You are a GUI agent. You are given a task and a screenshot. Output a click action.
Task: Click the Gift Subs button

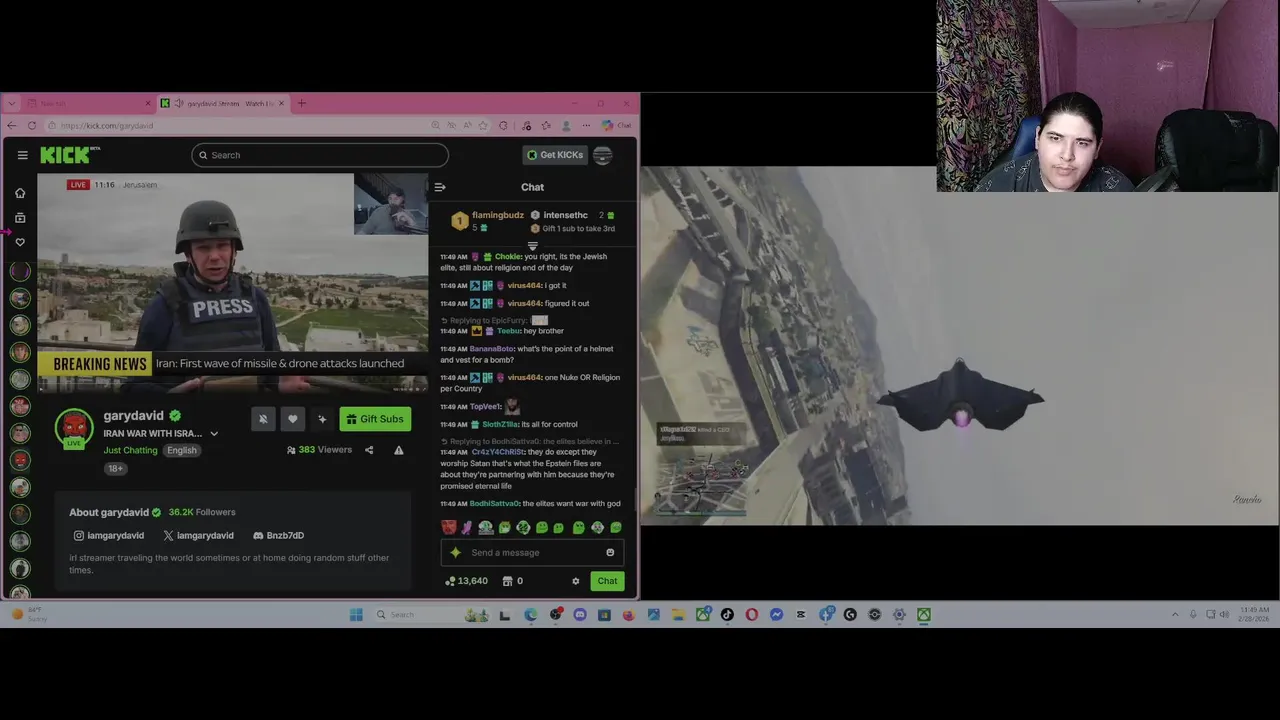(x=375, y=419)
